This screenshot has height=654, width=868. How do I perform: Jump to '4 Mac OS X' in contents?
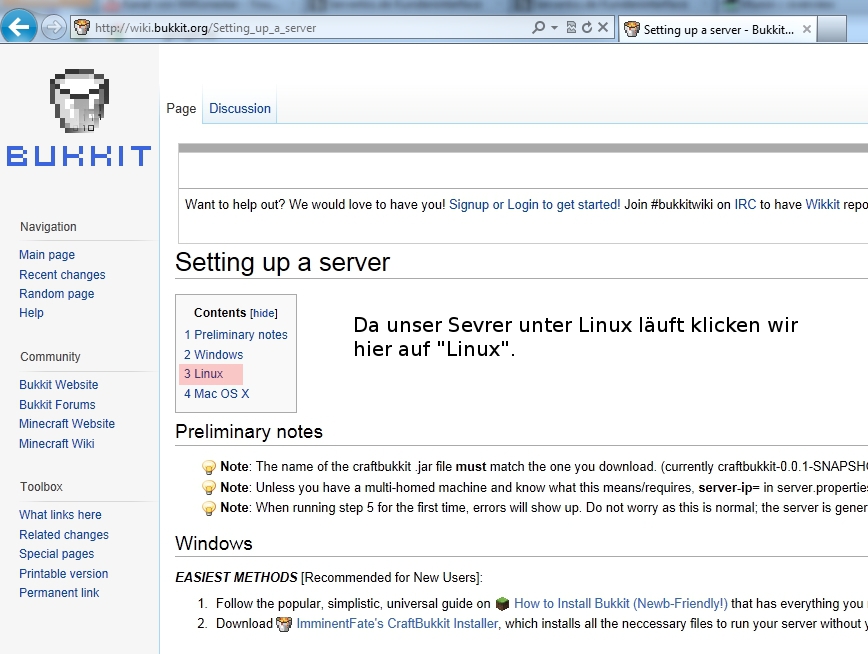(x=216, y=394)
